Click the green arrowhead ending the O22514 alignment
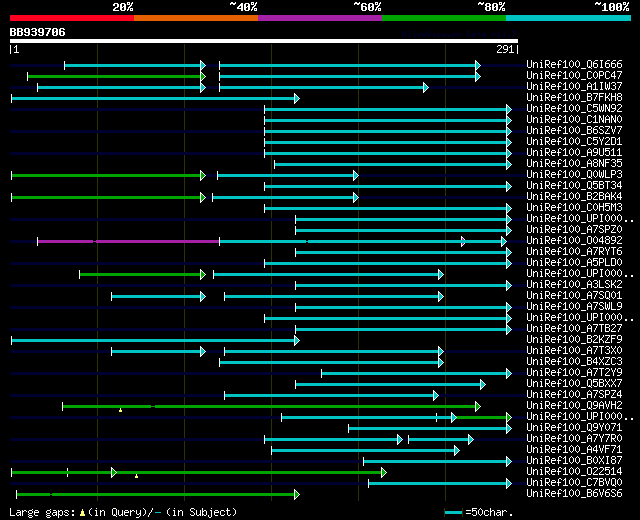Image resolution: width=640 pixels, height=520 pixels. (384, 473)
